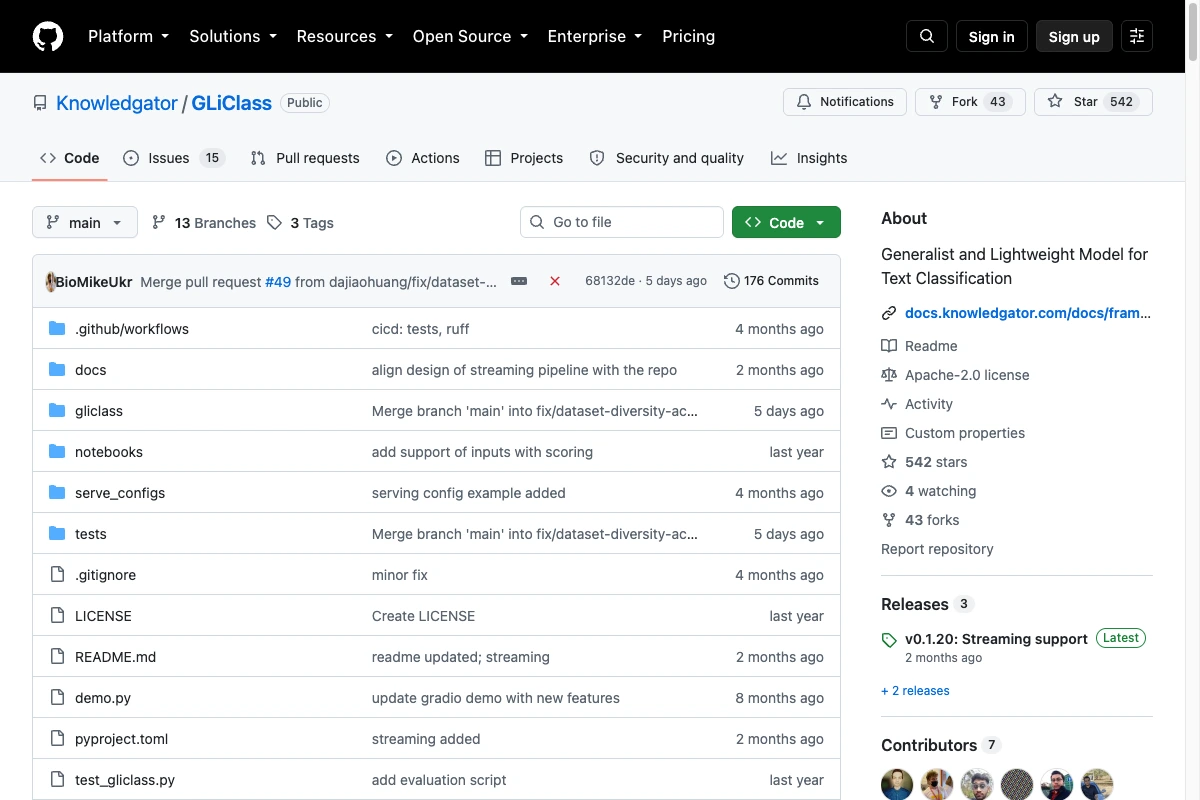Image resolution: width=1200 pixels, height=800 pixels.
Task: Click the gliclass folder icon
Action: click(57, 411)
